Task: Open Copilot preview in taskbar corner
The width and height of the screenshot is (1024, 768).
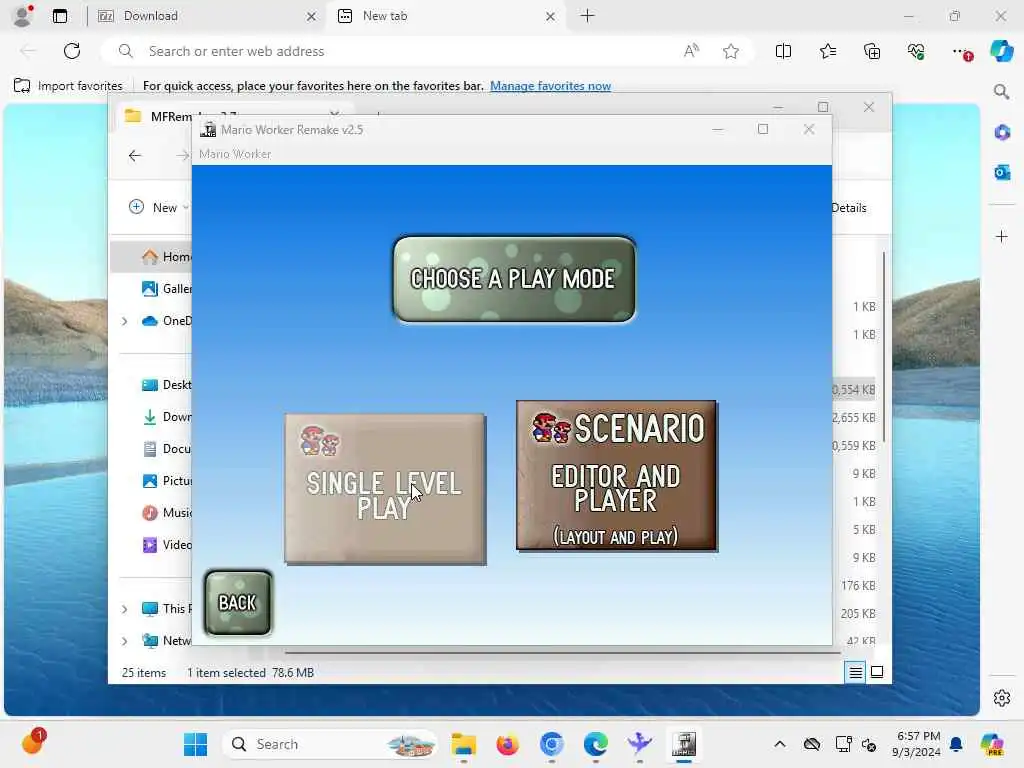Action: (x=992, y=744)
